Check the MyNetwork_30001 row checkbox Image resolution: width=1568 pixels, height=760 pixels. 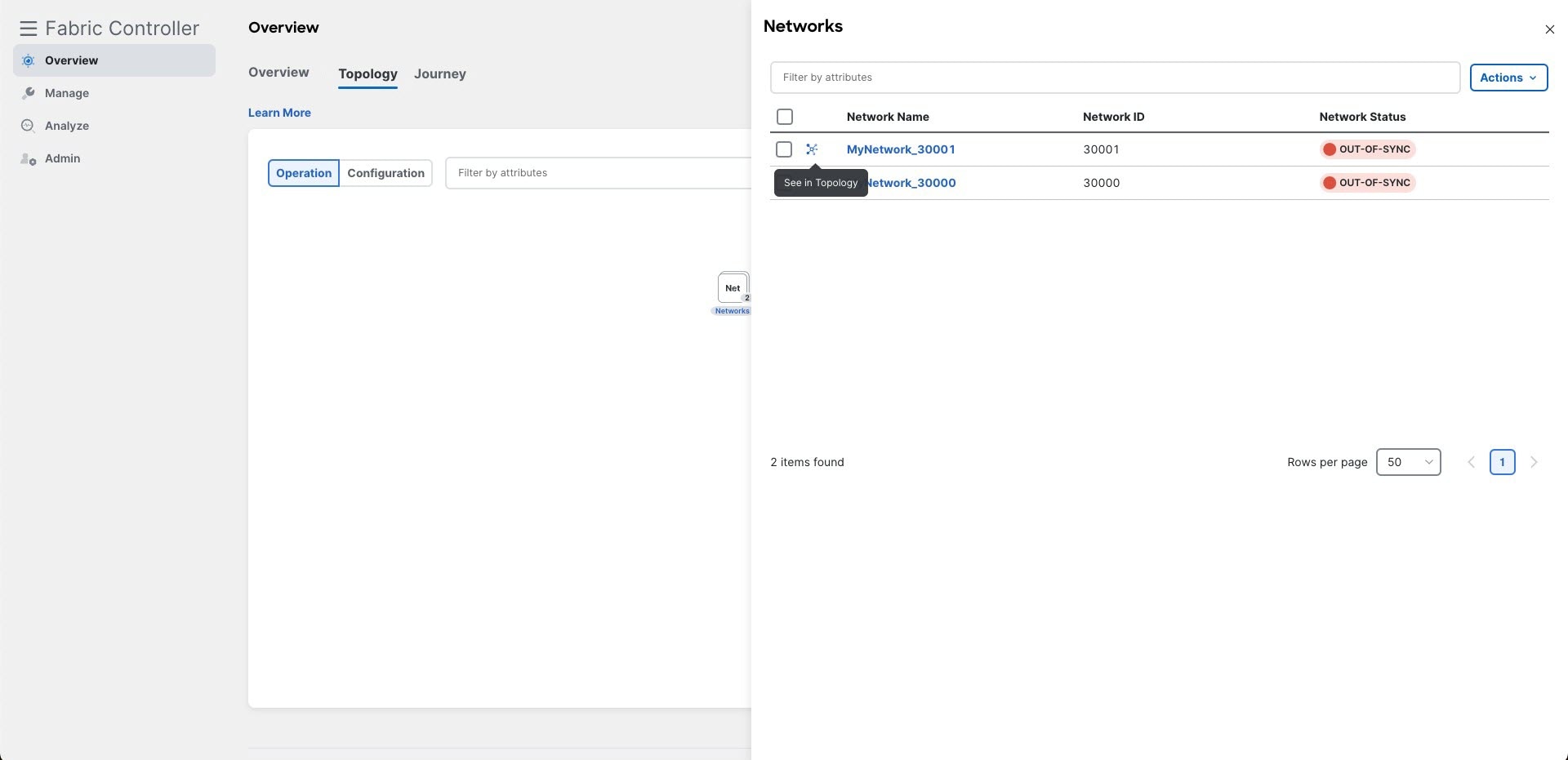click(x=784, y=149)
